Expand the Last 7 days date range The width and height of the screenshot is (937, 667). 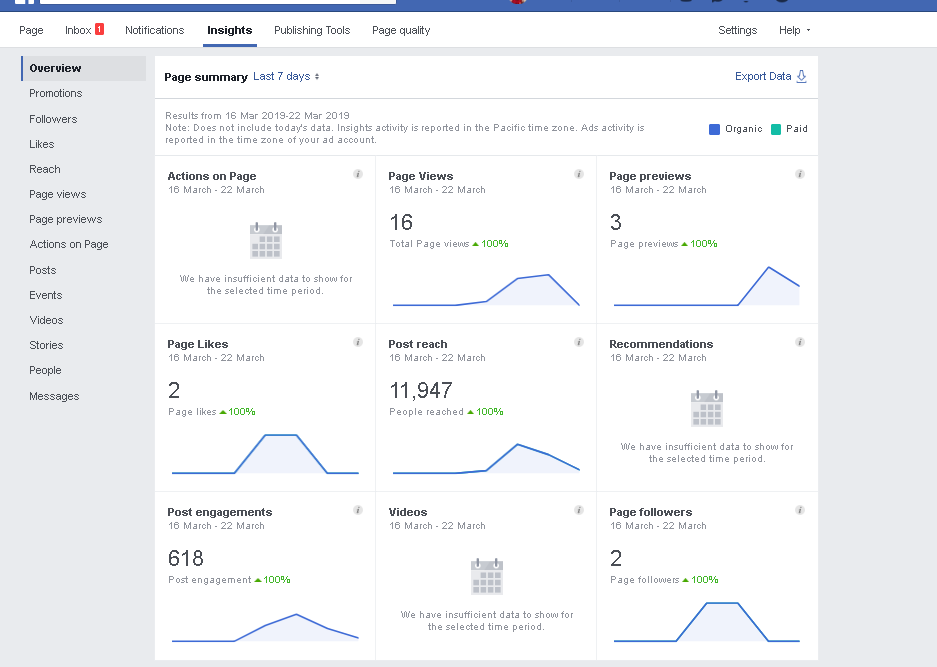pos(286,77)
